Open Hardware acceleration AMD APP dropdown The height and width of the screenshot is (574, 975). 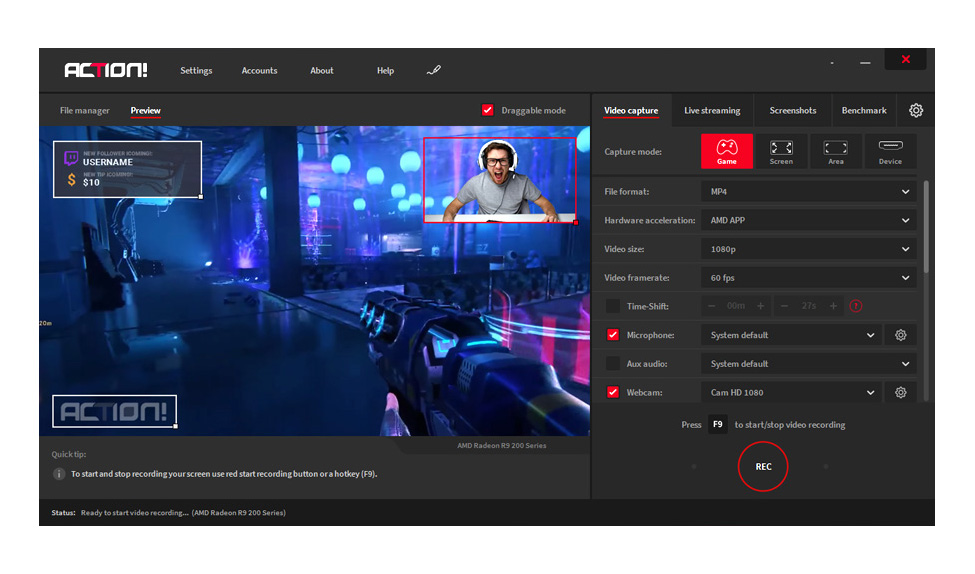click(x=808, y=220)
